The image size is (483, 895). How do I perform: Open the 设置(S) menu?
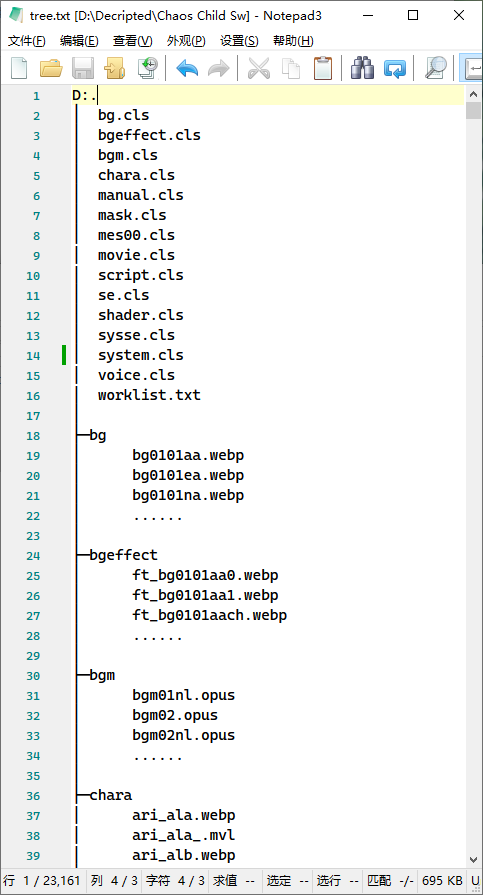(239, 41)
